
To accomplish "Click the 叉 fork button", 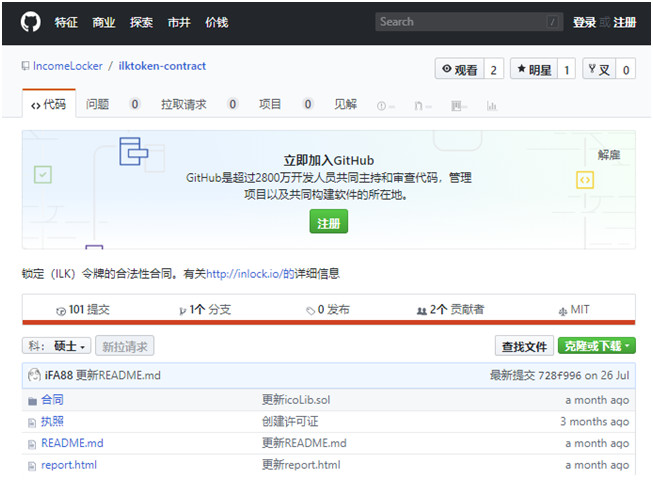I will click(x=599, y=69).
